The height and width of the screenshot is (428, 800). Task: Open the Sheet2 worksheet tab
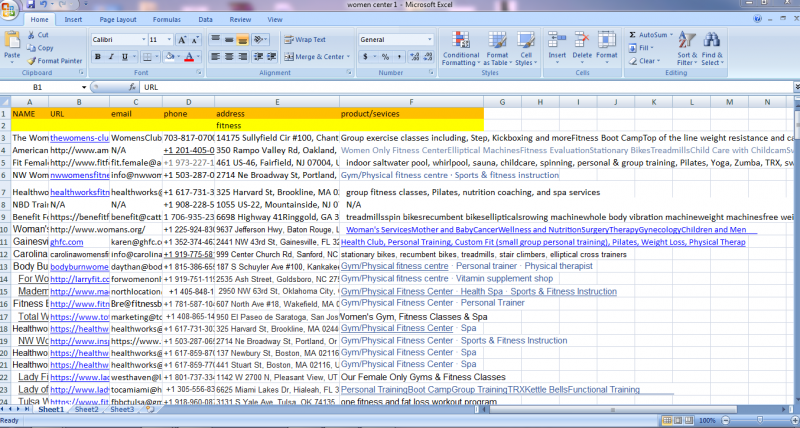(87, 409)
